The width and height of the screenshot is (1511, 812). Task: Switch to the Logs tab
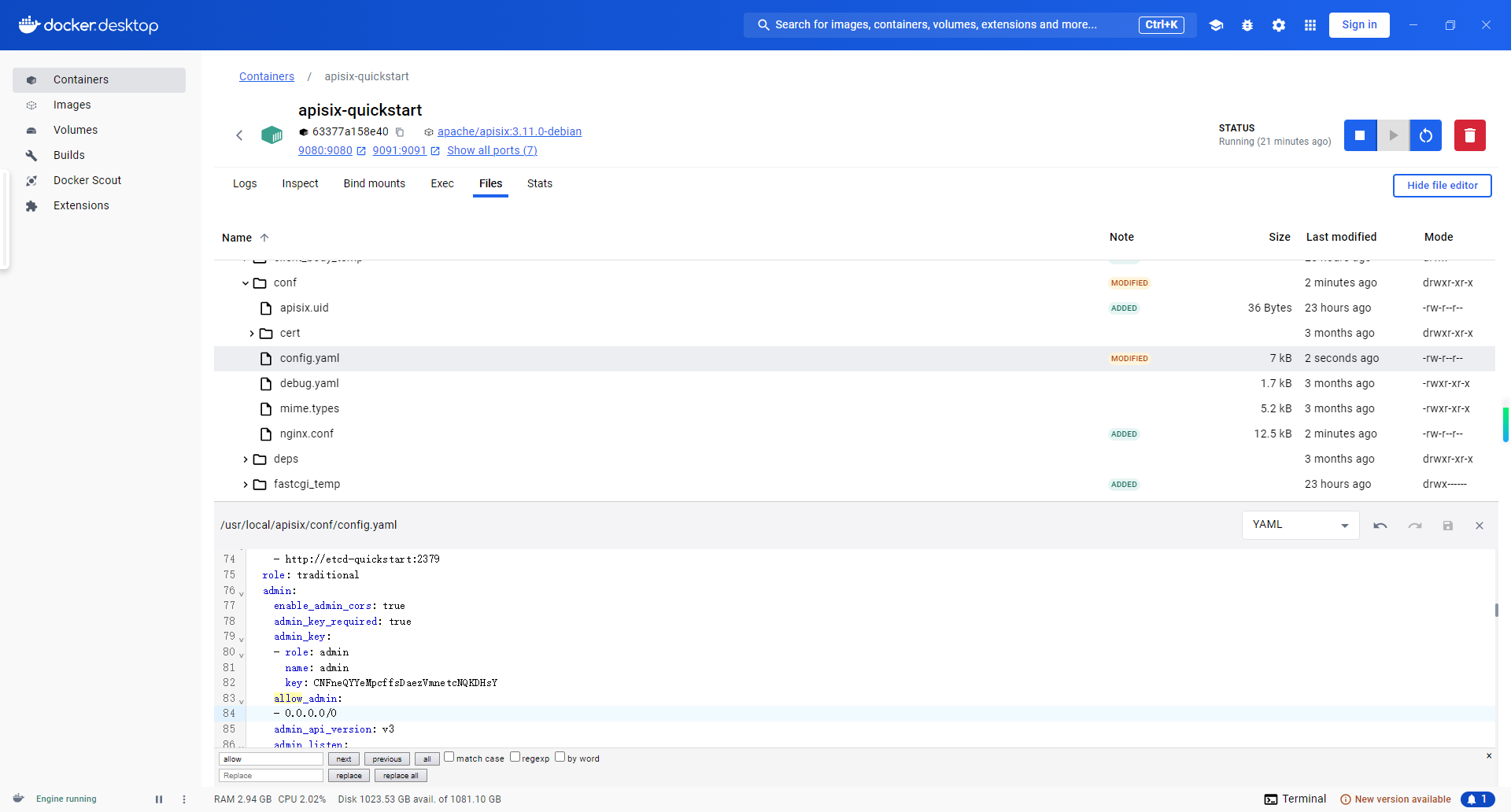click(x=245, y=184)
